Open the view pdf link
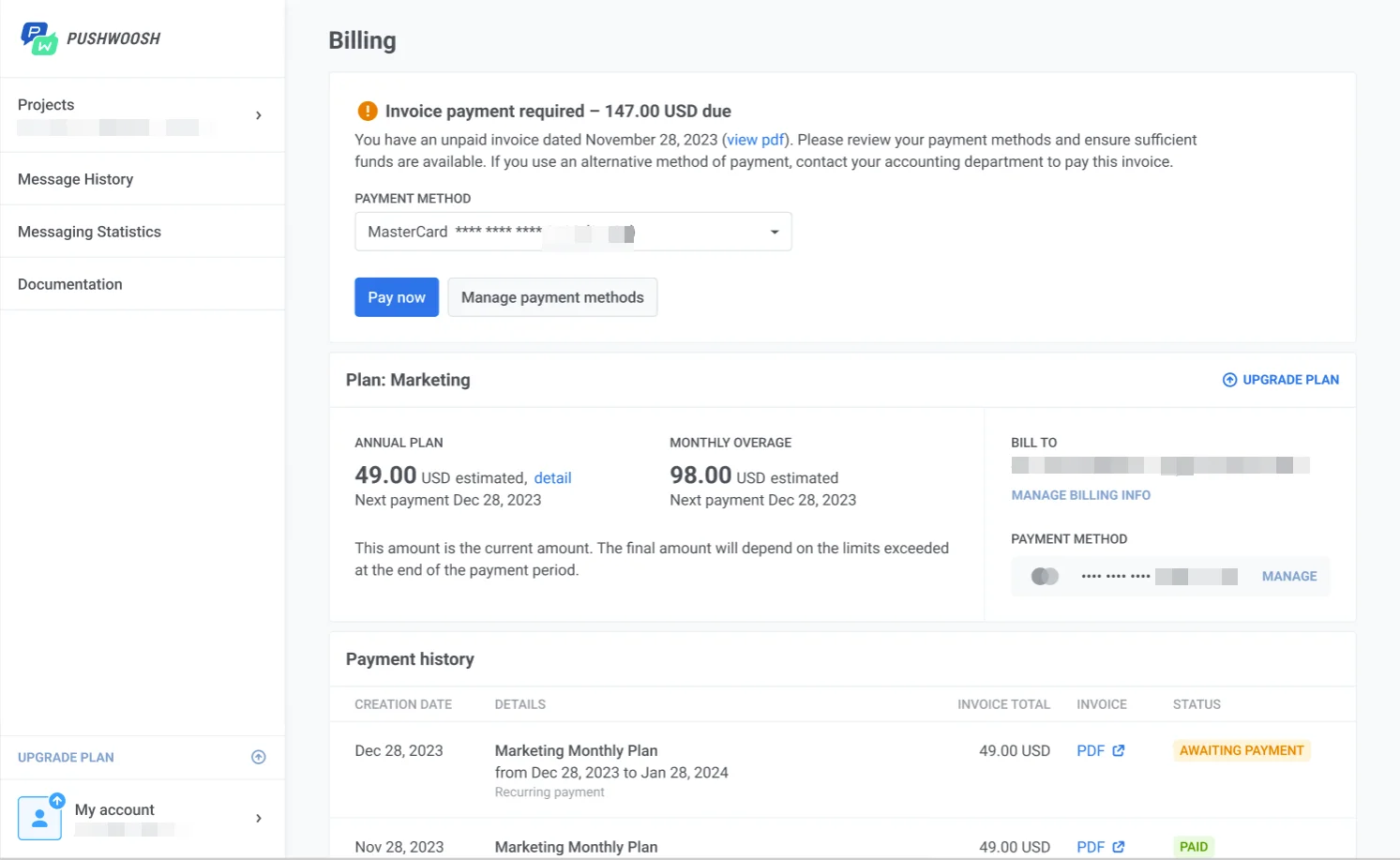 pyautogui.click(x=756, y=140)
